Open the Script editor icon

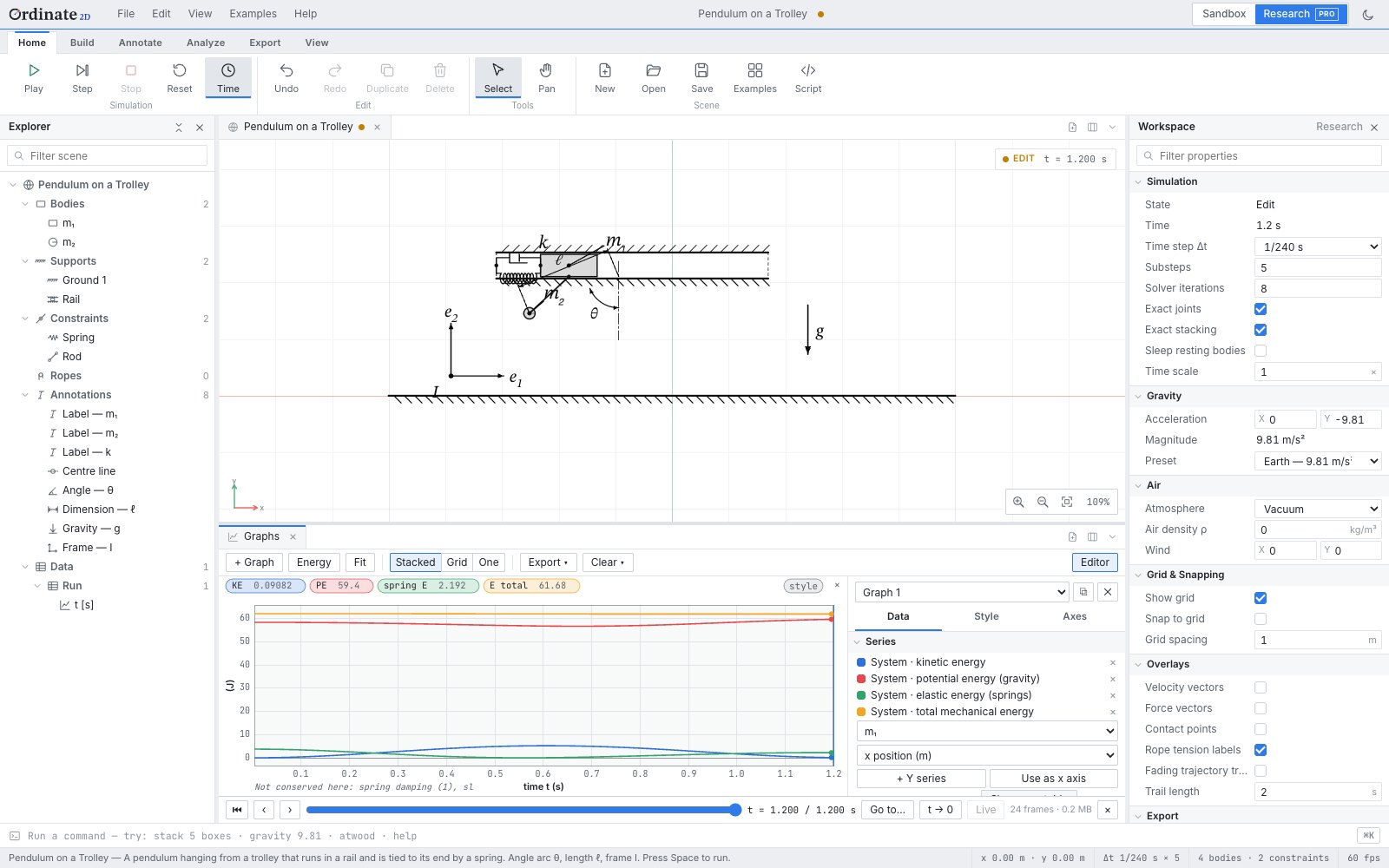(808, 70)
